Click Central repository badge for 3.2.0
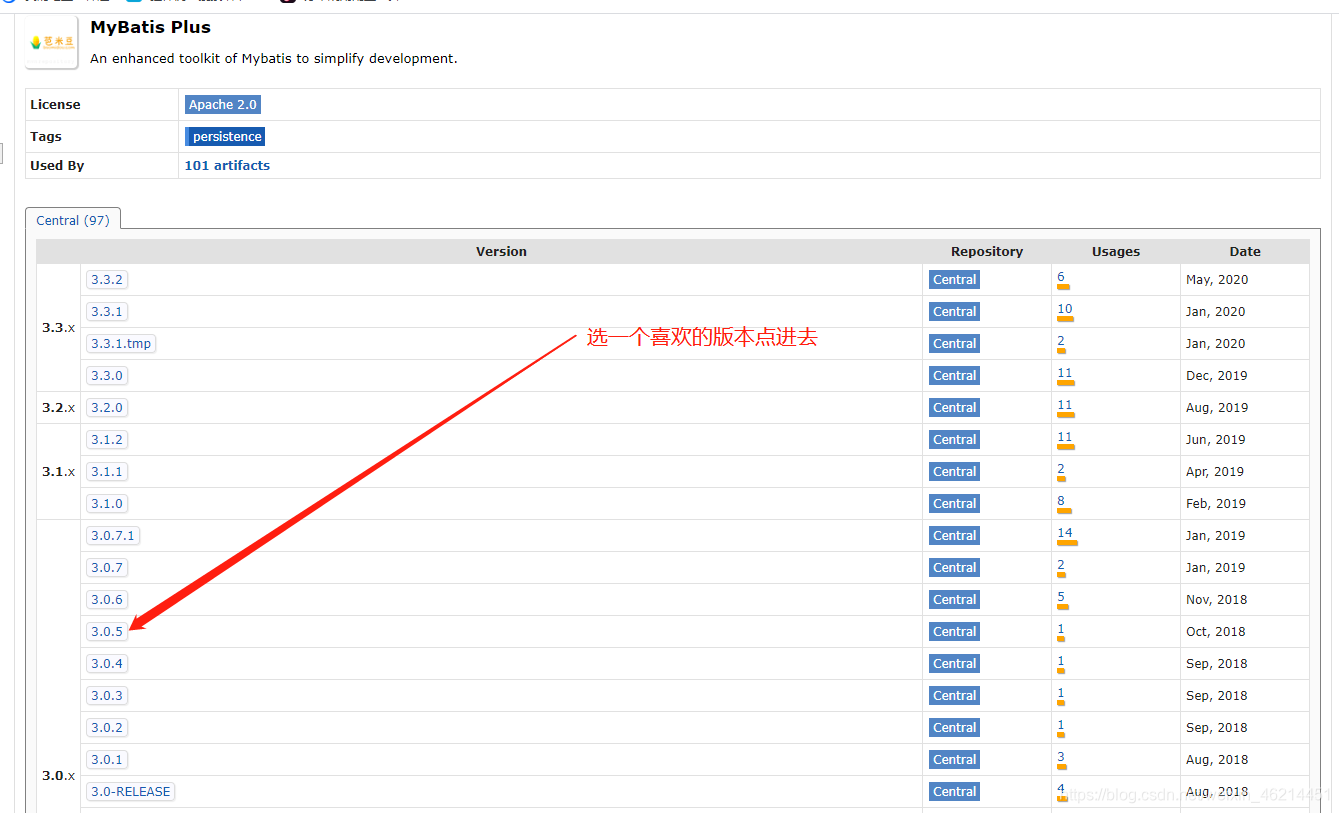This screenshot has height=813, width=1339. 954,408
